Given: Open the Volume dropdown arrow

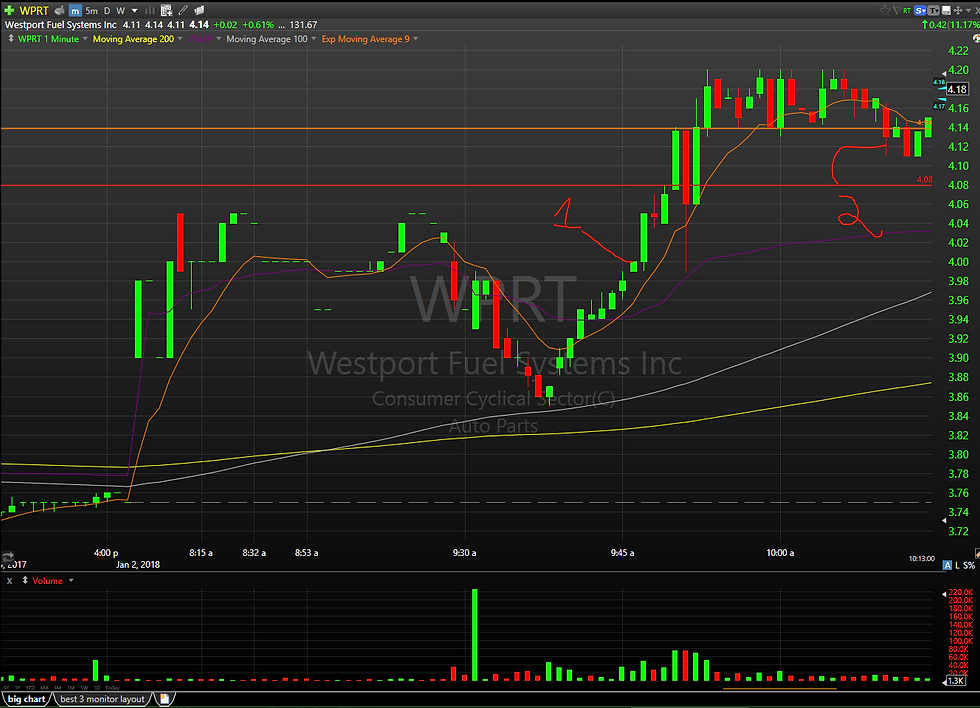Looking at the screenshot, I should pos(71,581).
